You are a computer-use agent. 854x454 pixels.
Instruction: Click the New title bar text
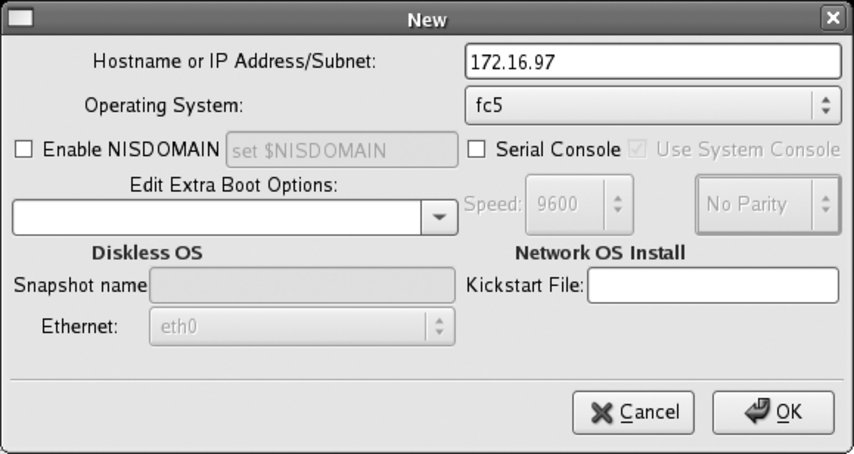tap(427, 19)
